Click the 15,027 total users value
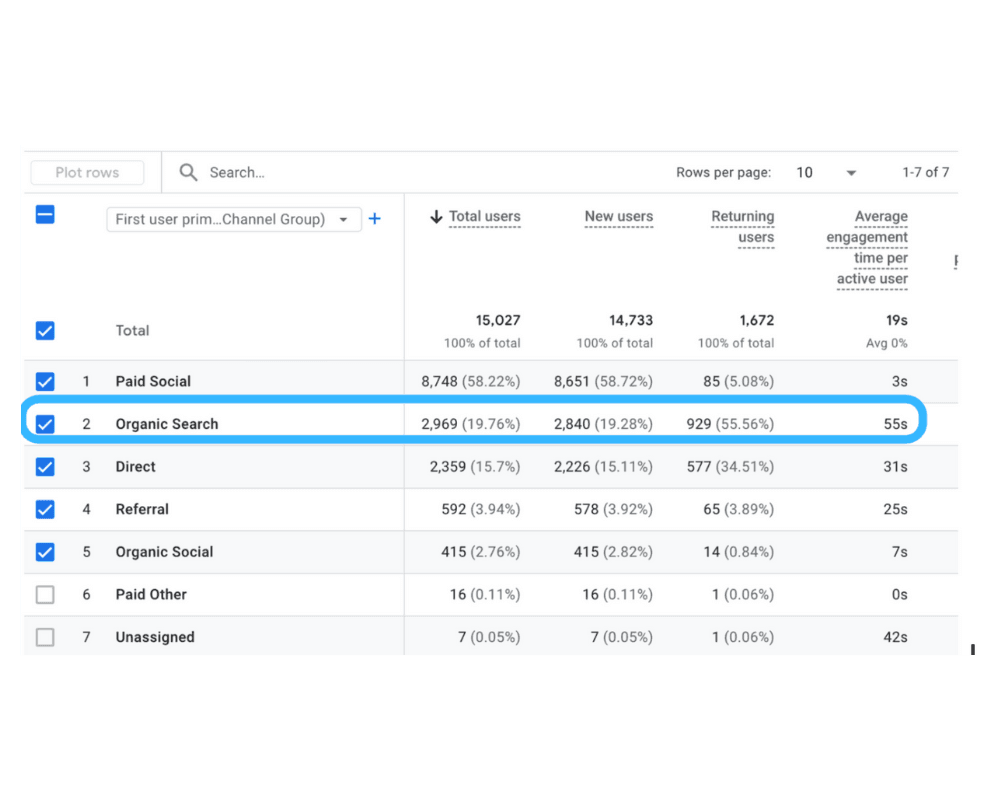 click(498, 320)
